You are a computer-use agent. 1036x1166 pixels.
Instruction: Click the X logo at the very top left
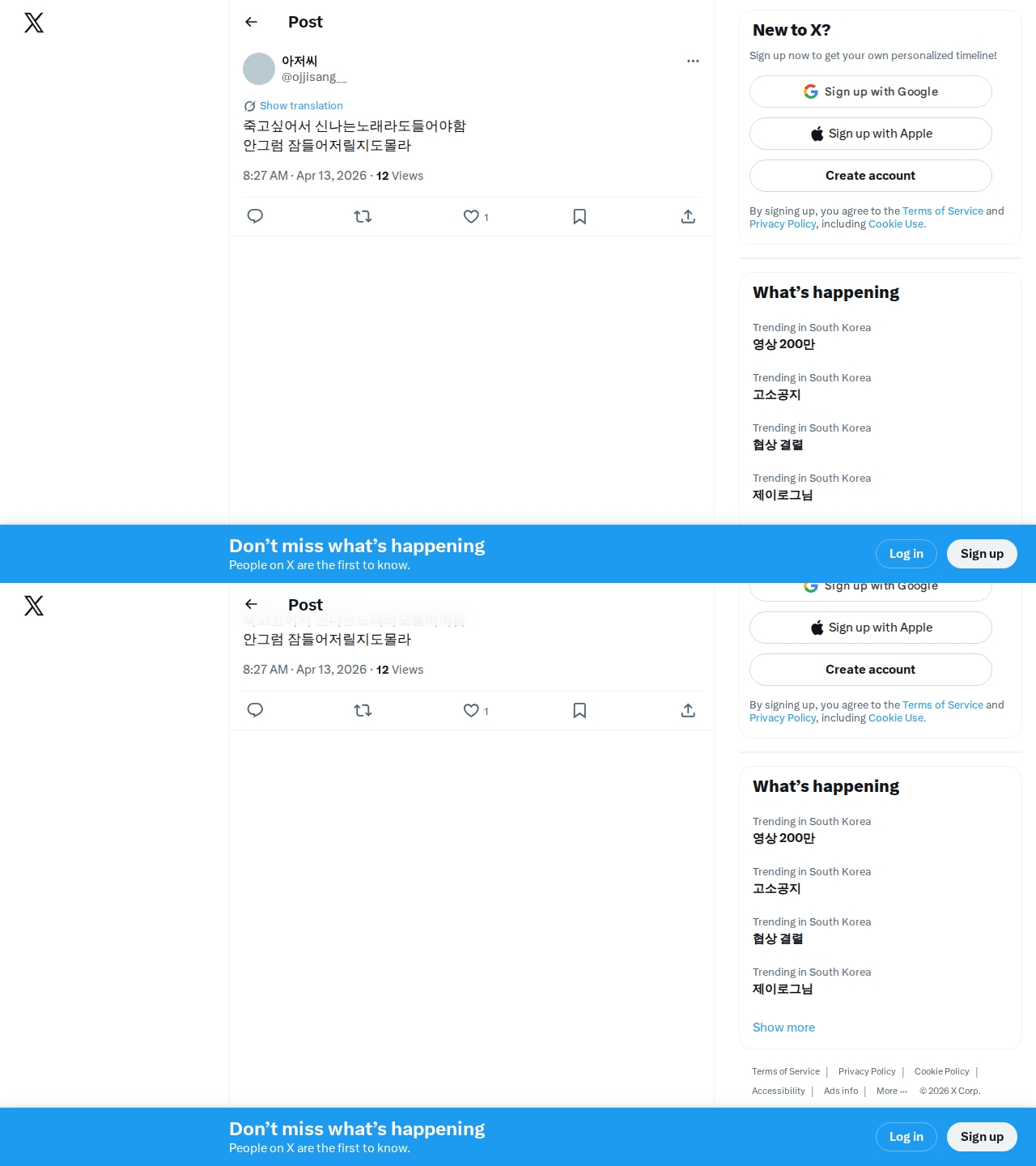(x=34, y=23)
